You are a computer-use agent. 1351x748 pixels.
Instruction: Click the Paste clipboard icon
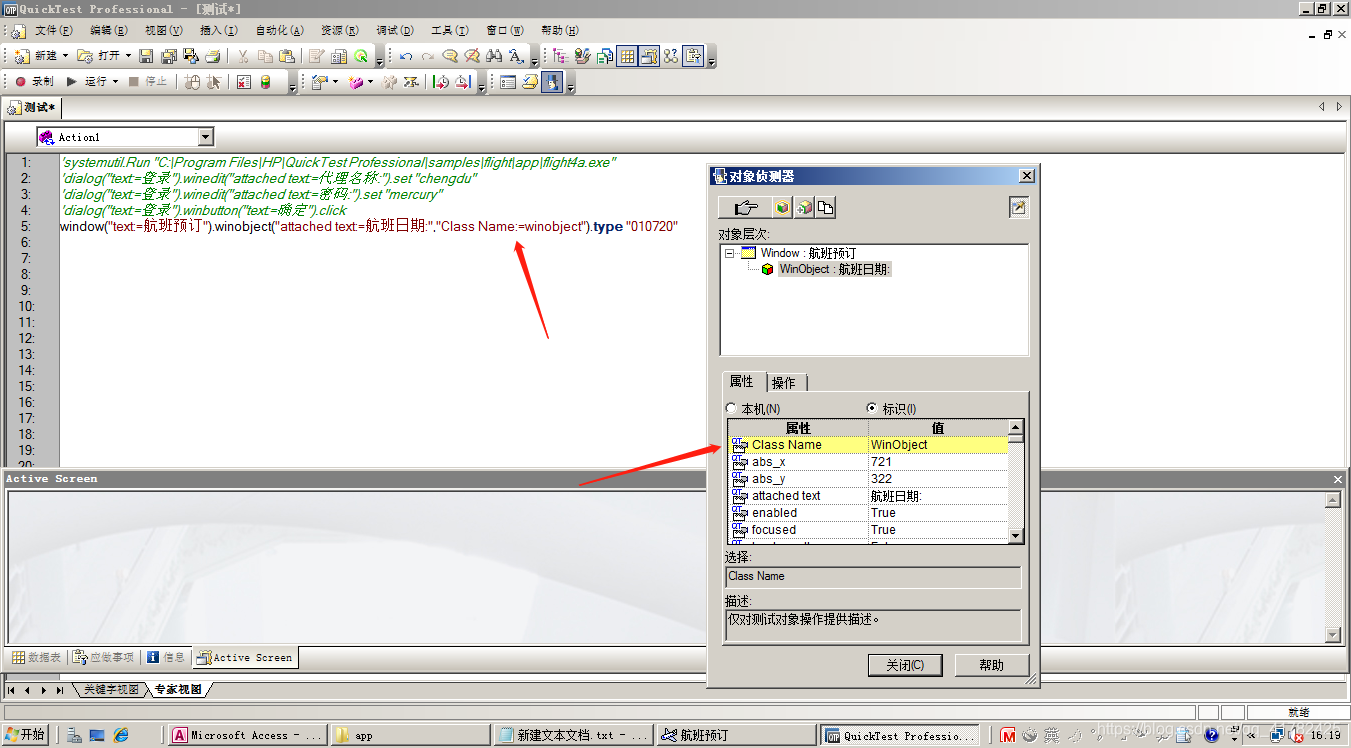(x=287, y=56)
